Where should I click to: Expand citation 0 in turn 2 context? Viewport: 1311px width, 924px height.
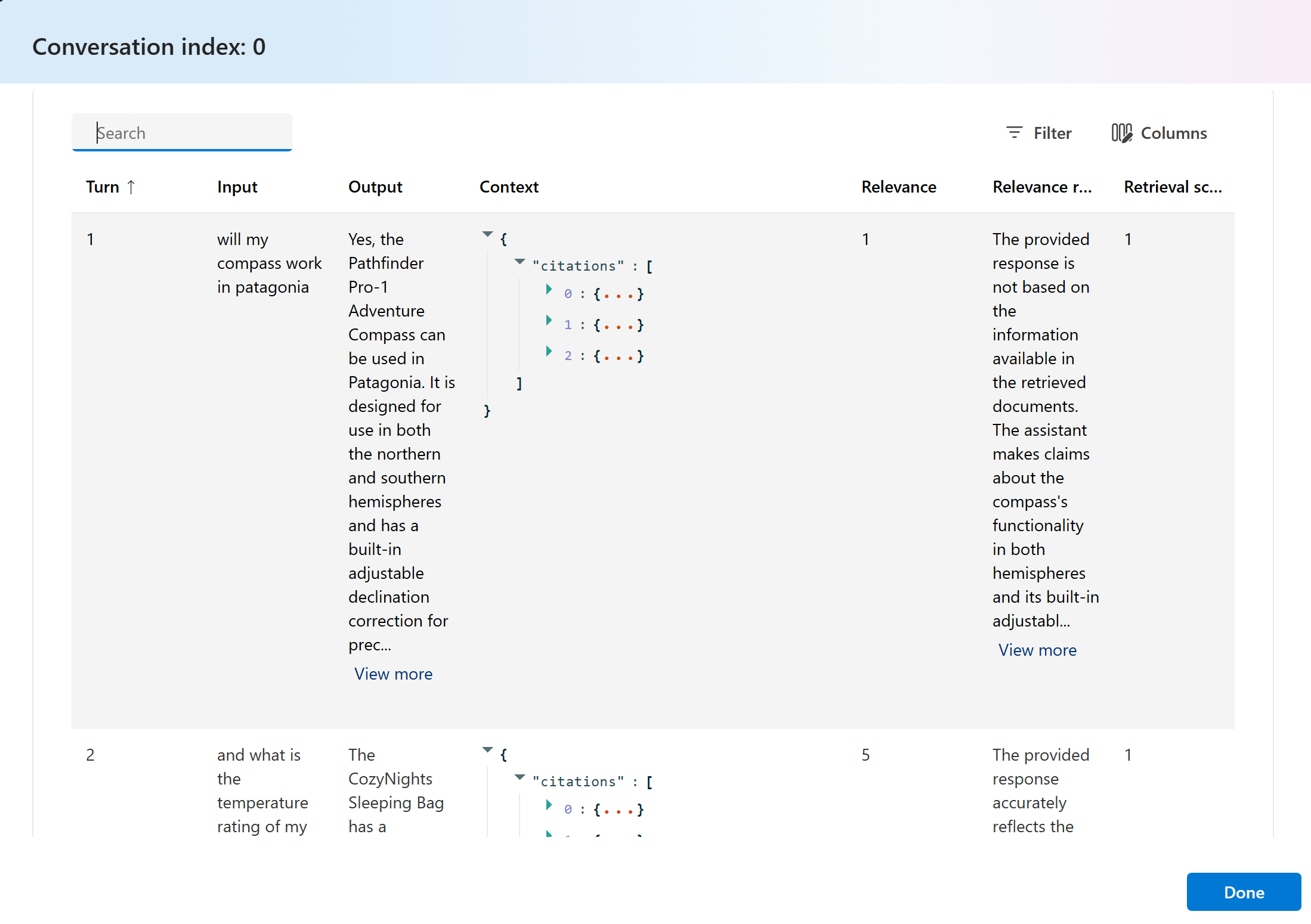[549, 805]
